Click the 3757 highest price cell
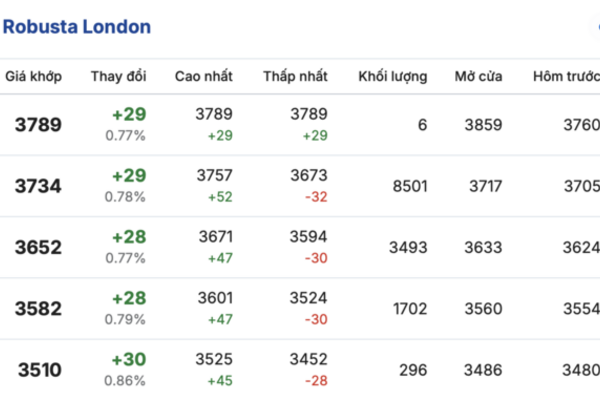 pyautogui.click(x=214, y=176)
